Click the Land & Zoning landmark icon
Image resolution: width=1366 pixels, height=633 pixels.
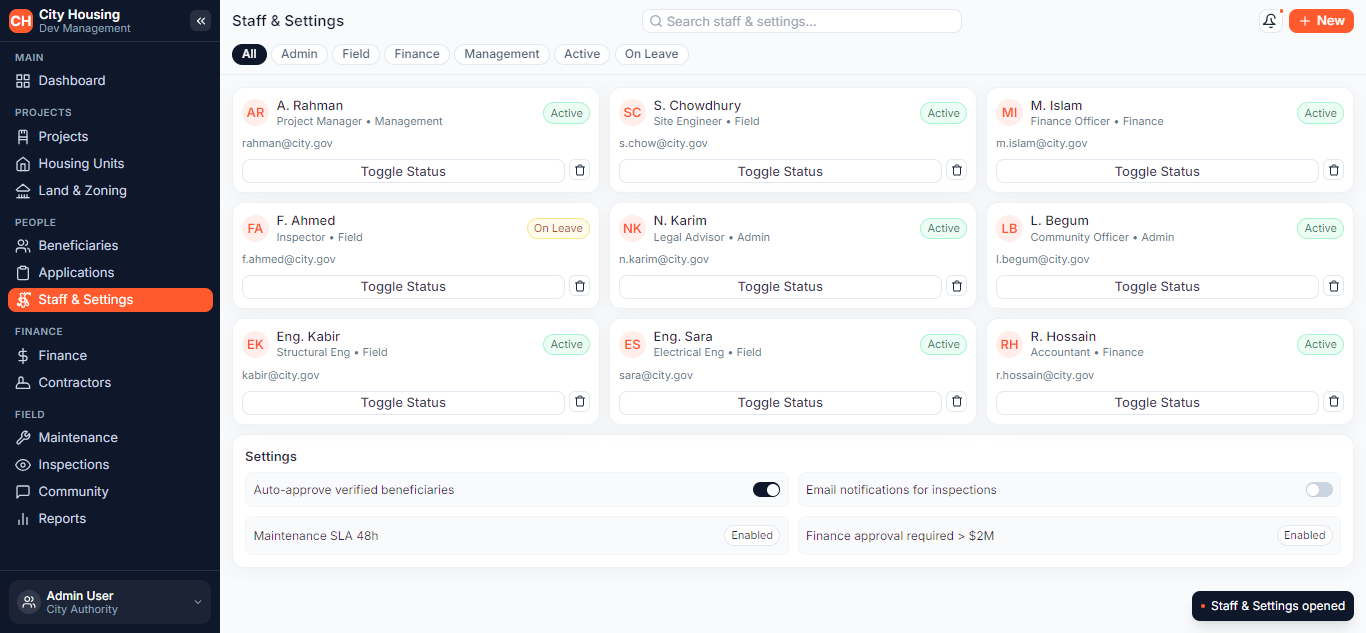pos(23,191)
